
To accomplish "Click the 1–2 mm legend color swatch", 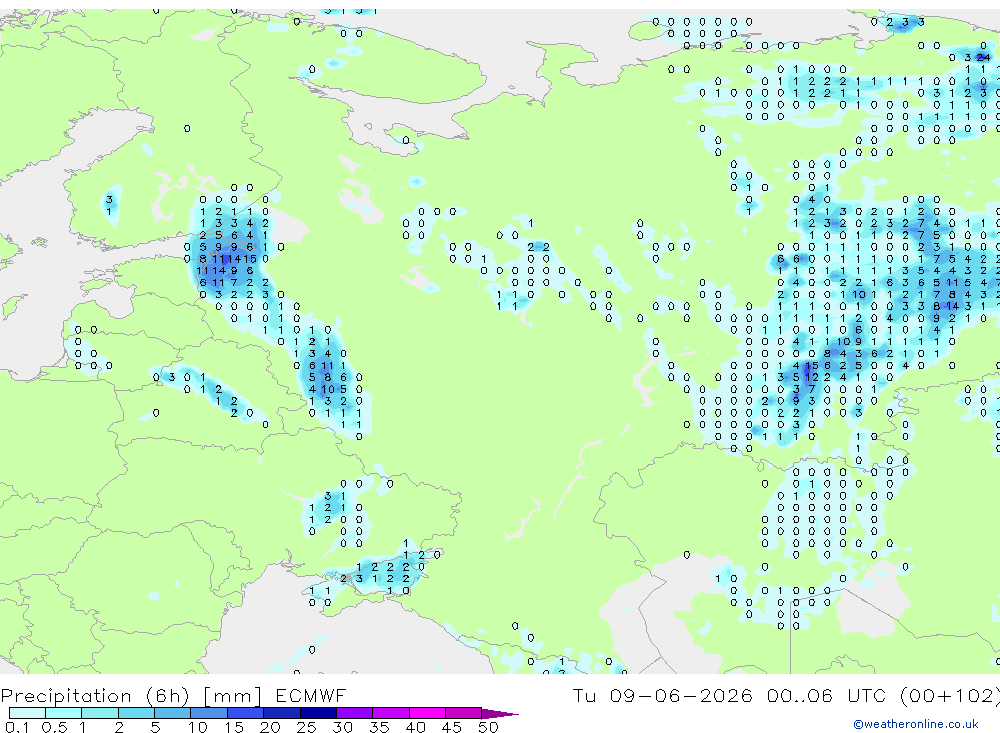I will click(100, 713).
